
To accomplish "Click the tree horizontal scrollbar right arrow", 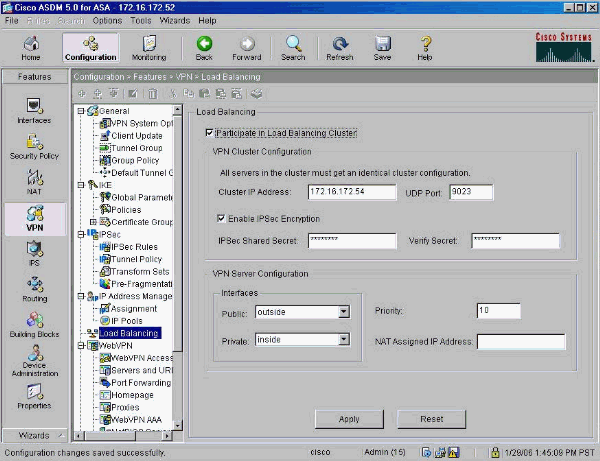I will tap(167, 436).
